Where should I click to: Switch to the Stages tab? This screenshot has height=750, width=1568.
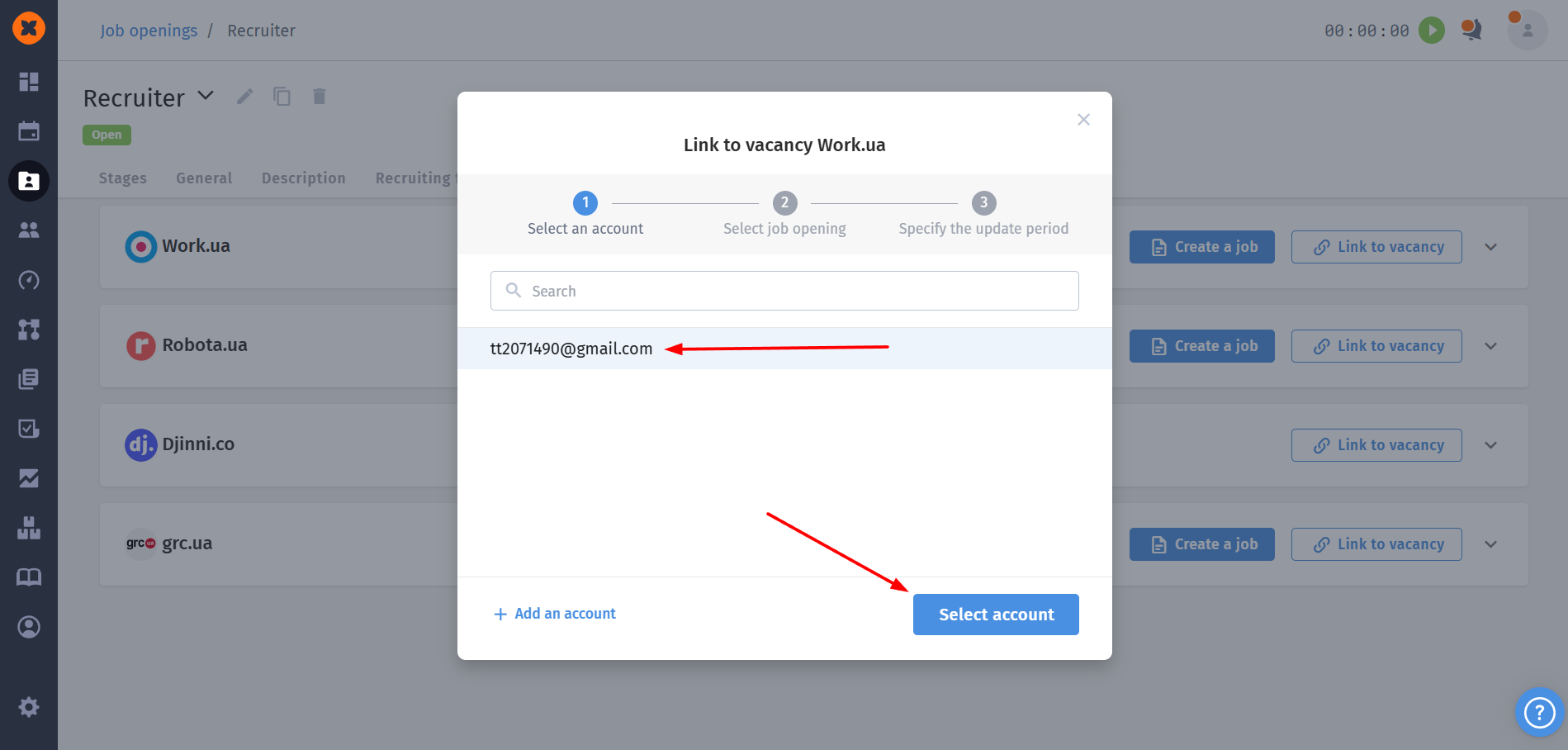click(x=123, y=178)
